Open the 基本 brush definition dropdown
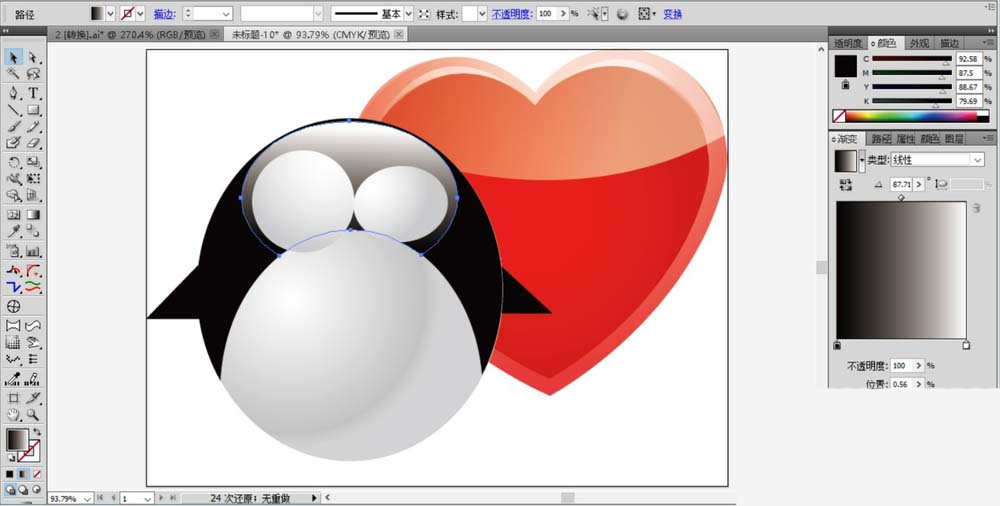Image resolution: width=1000 pixels, height=506 pixels. [x=409, y=13]
